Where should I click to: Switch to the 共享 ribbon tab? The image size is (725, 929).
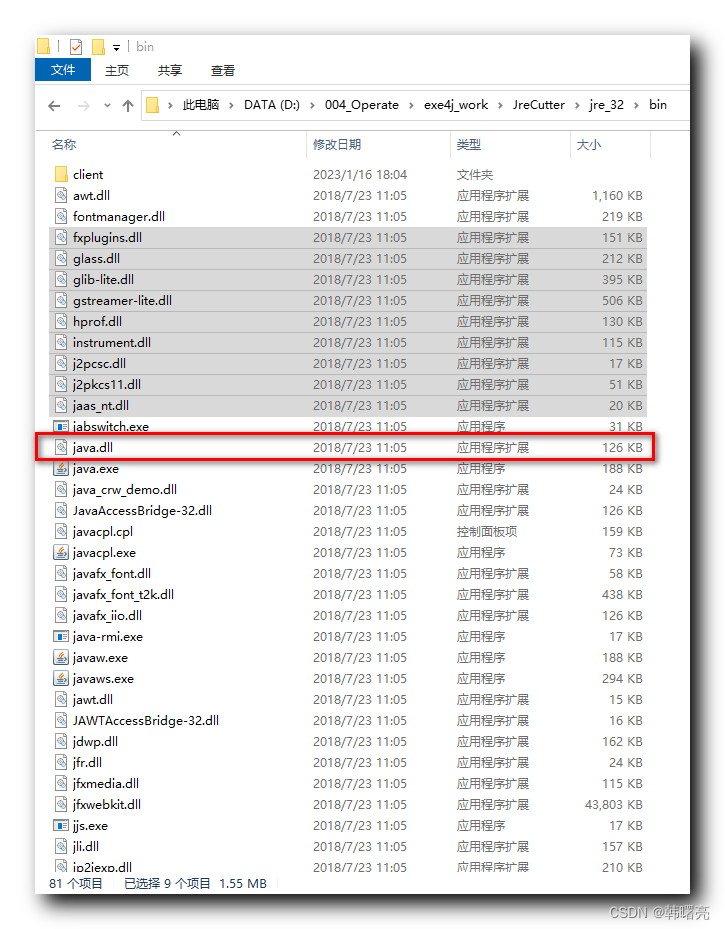pyautogui.click(x=169, y=71)
